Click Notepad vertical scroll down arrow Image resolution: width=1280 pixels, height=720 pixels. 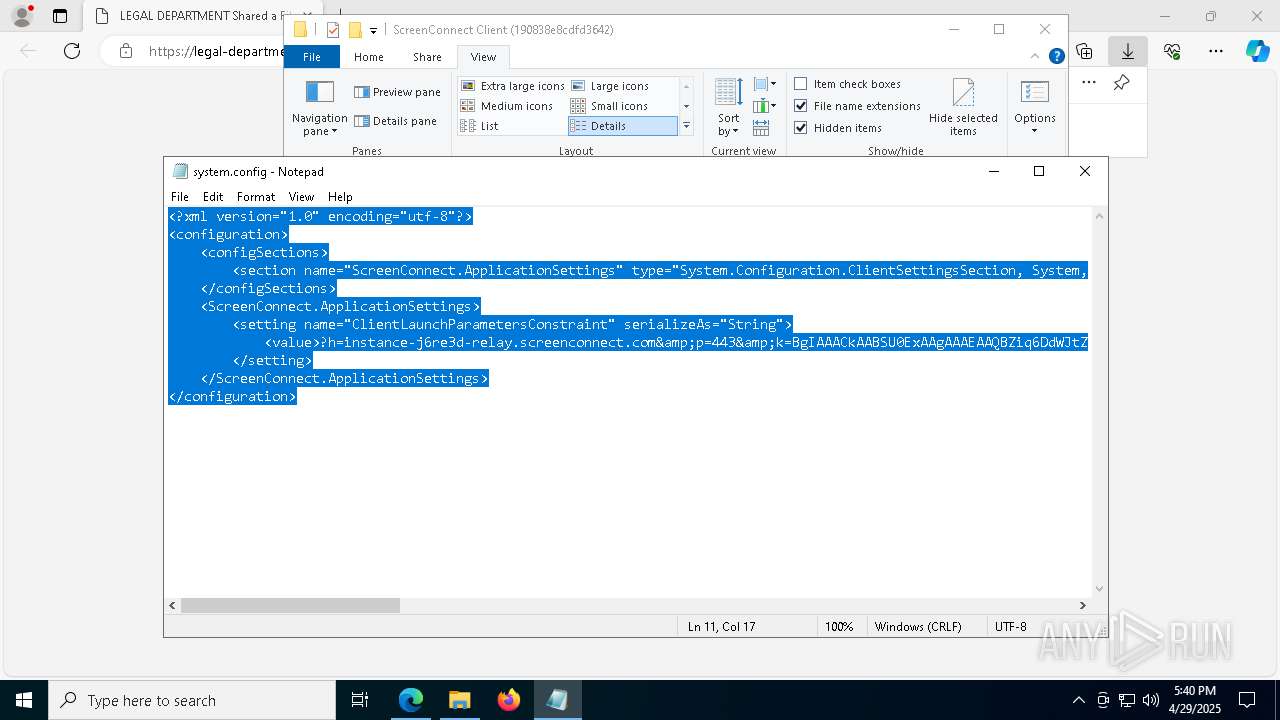[1100, 589]
